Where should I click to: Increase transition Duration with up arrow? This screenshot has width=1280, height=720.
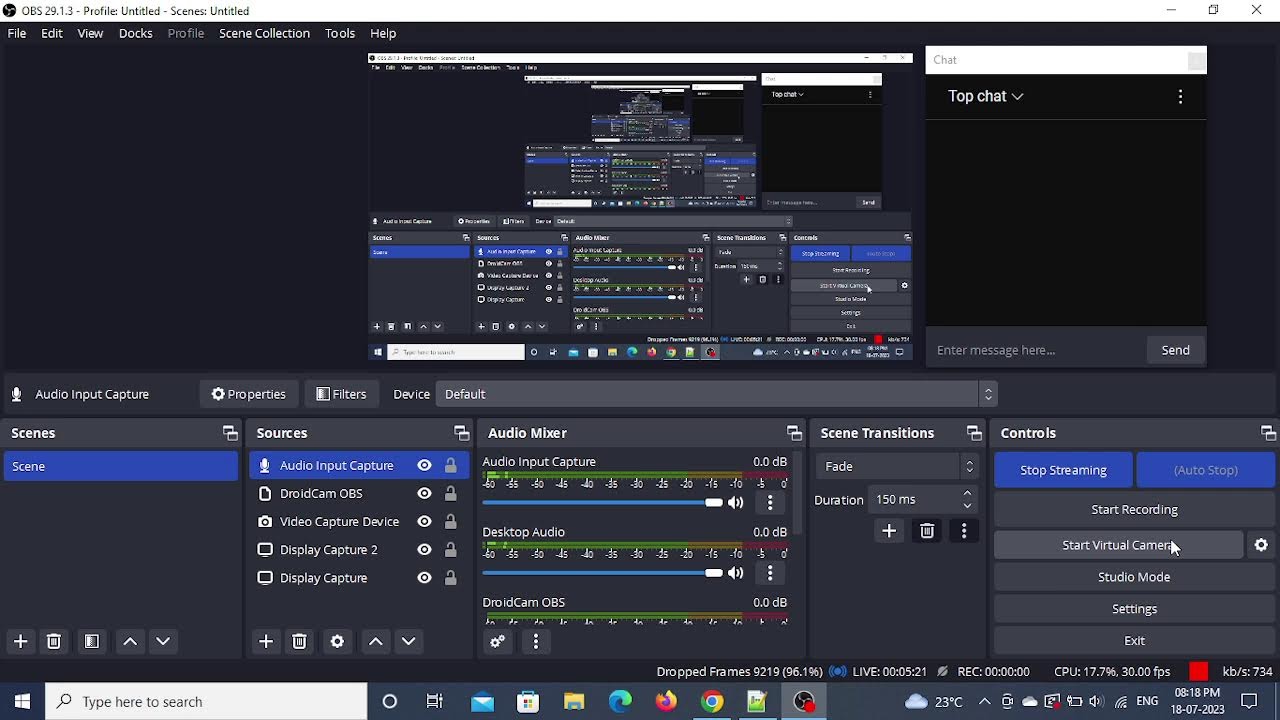point(967,493)
